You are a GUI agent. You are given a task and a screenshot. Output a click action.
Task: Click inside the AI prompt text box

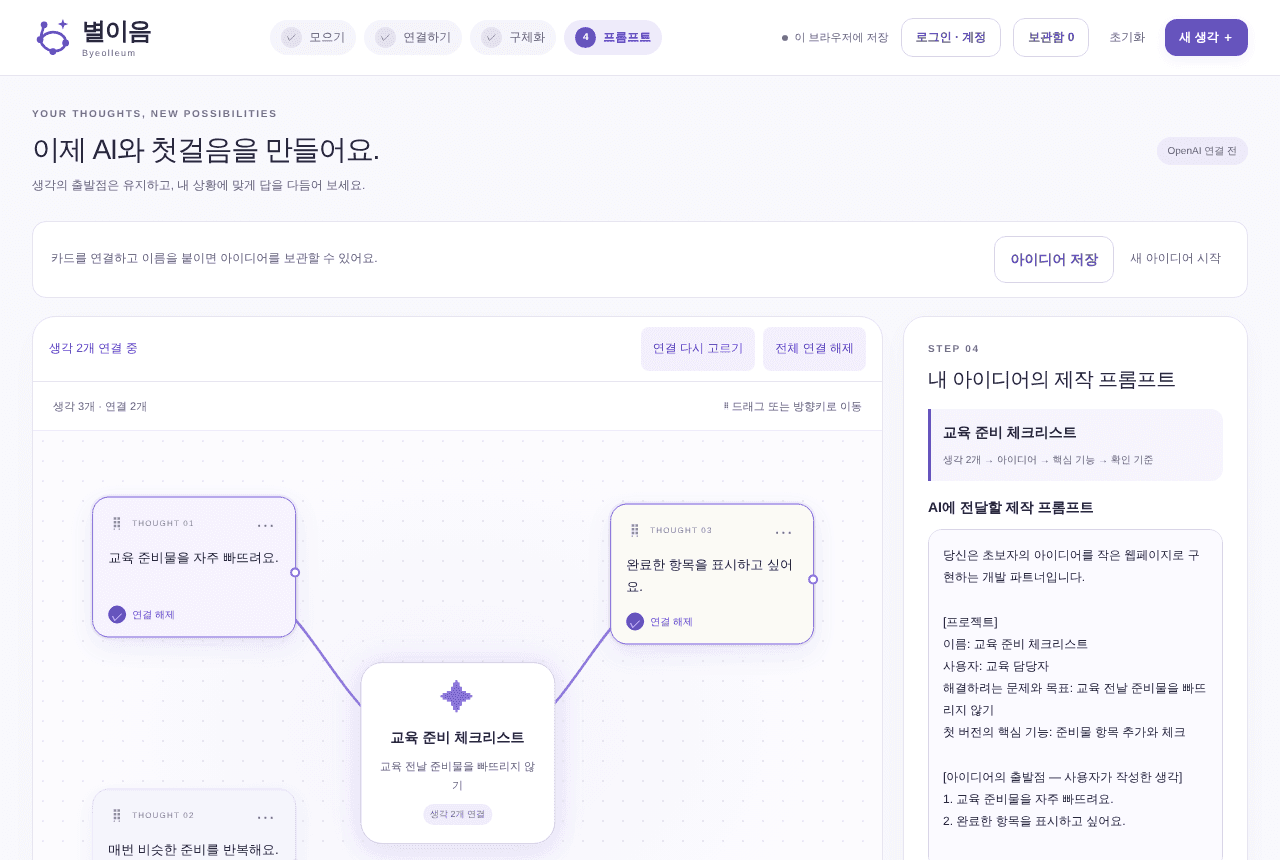point(1075,695)
